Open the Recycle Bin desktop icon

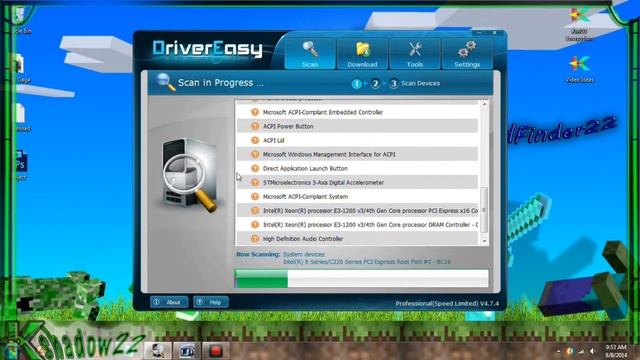coord(20,20)
